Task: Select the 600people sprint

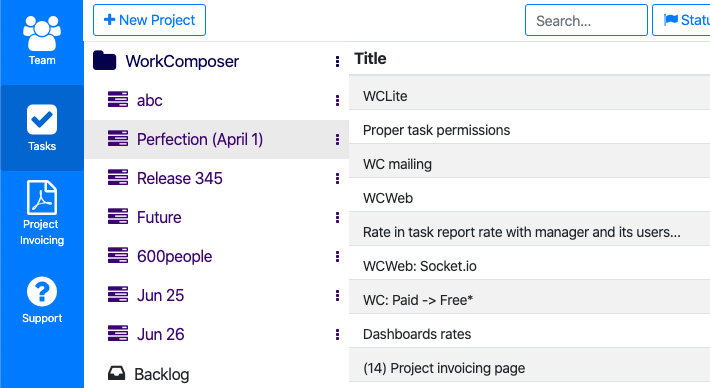Action: point(216,256)
